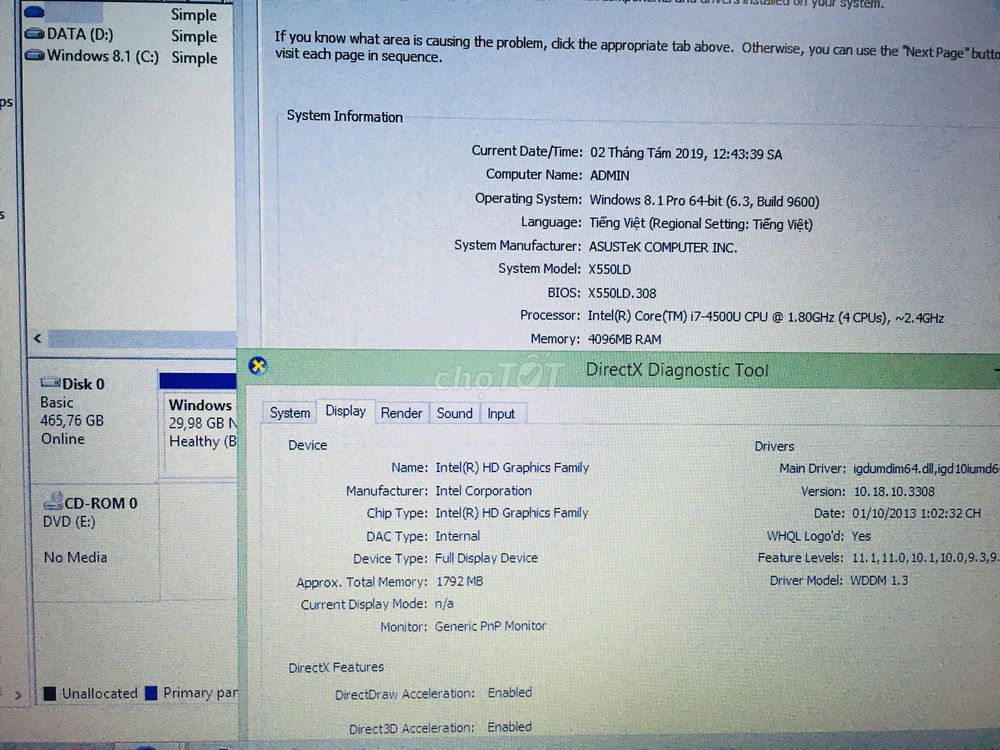Click the DirectX Diagnostic Tool window title text
The height and width of the screenshot is (750, 1000).
coord(677,370)
